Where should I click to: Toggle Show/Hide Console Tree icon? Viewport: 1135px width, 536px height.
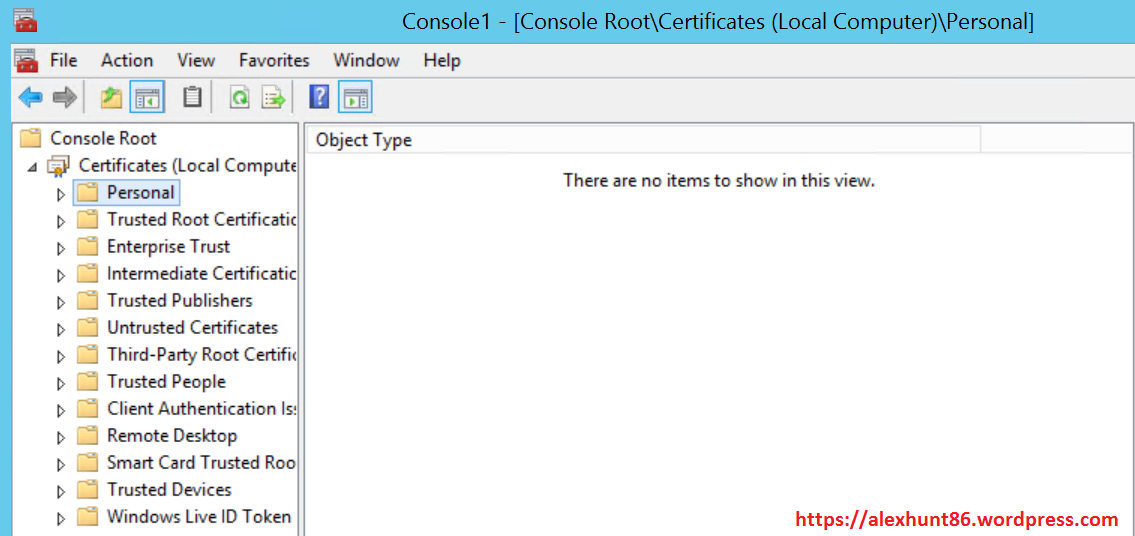tap(148, 97)
